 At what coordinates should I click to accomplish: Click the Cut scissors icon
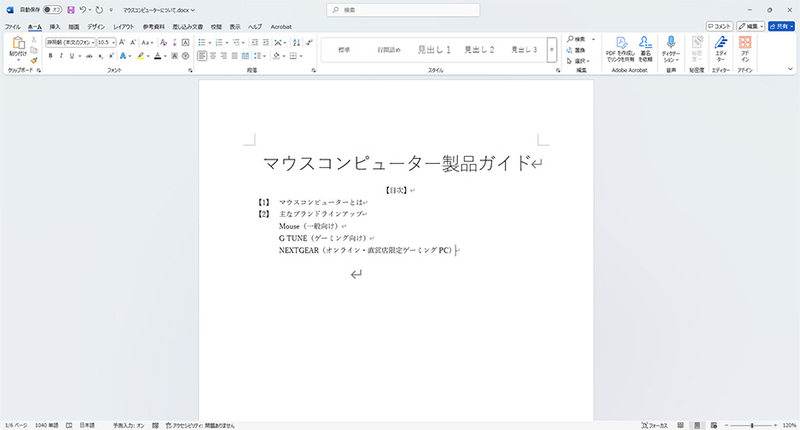(x=34, y=40)
